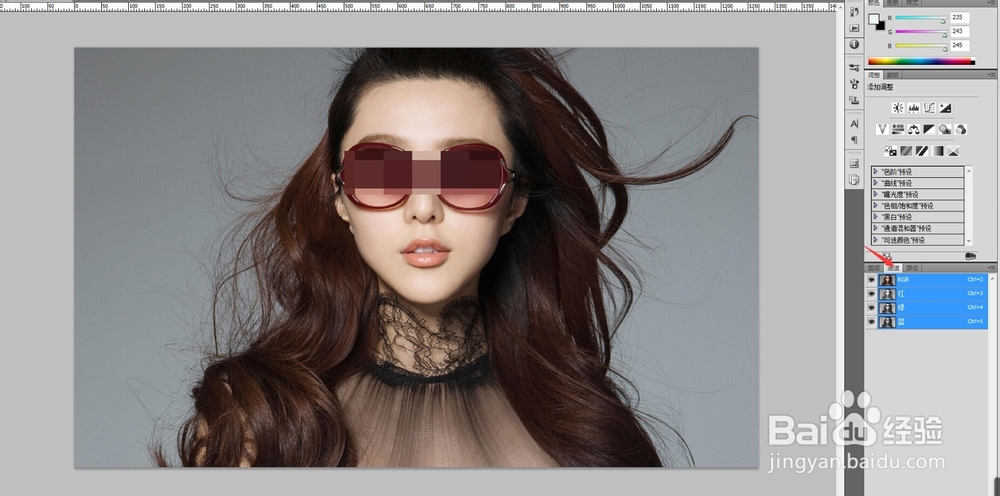Image resolution: width=1000 pixels, height=496 pixels.
Task: Add a Levels adjustment layer
Action: [913, 108]
